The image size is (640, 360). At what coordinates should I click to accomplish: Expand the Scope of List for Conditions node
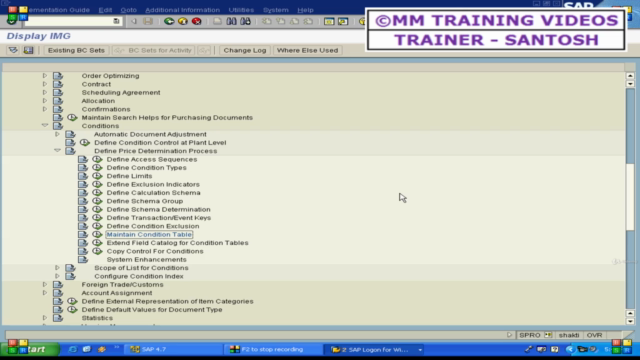click(58, 268)
